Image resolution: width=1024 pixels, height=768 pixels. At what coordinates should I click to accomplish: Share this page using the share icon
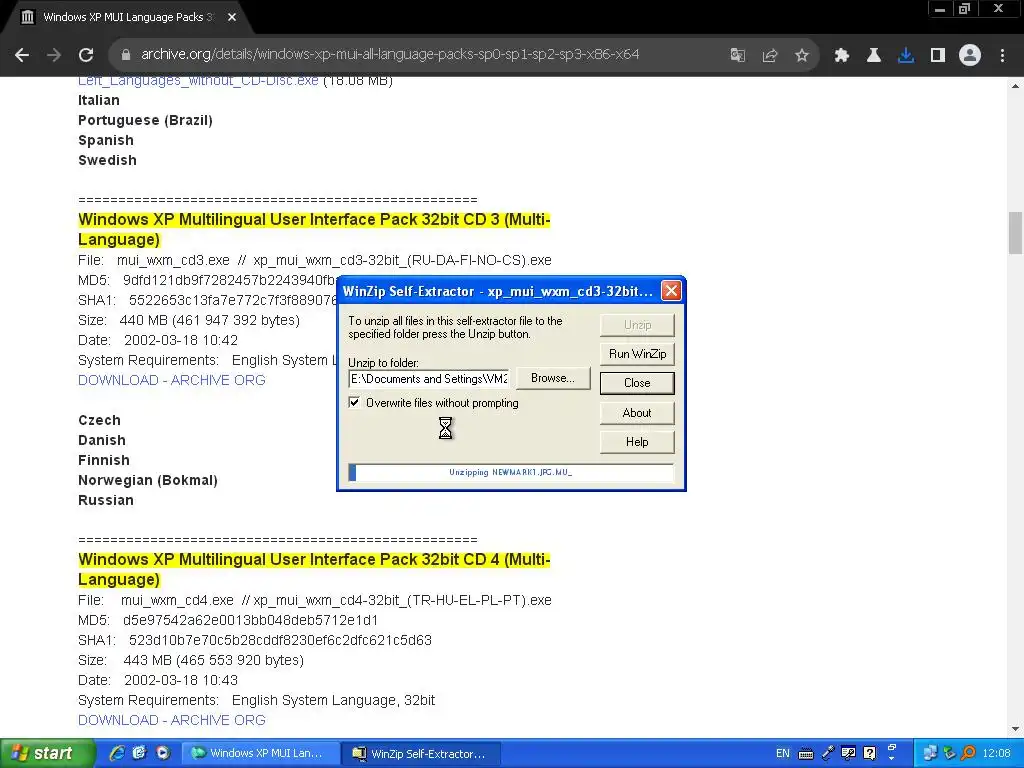click(770, 55)
